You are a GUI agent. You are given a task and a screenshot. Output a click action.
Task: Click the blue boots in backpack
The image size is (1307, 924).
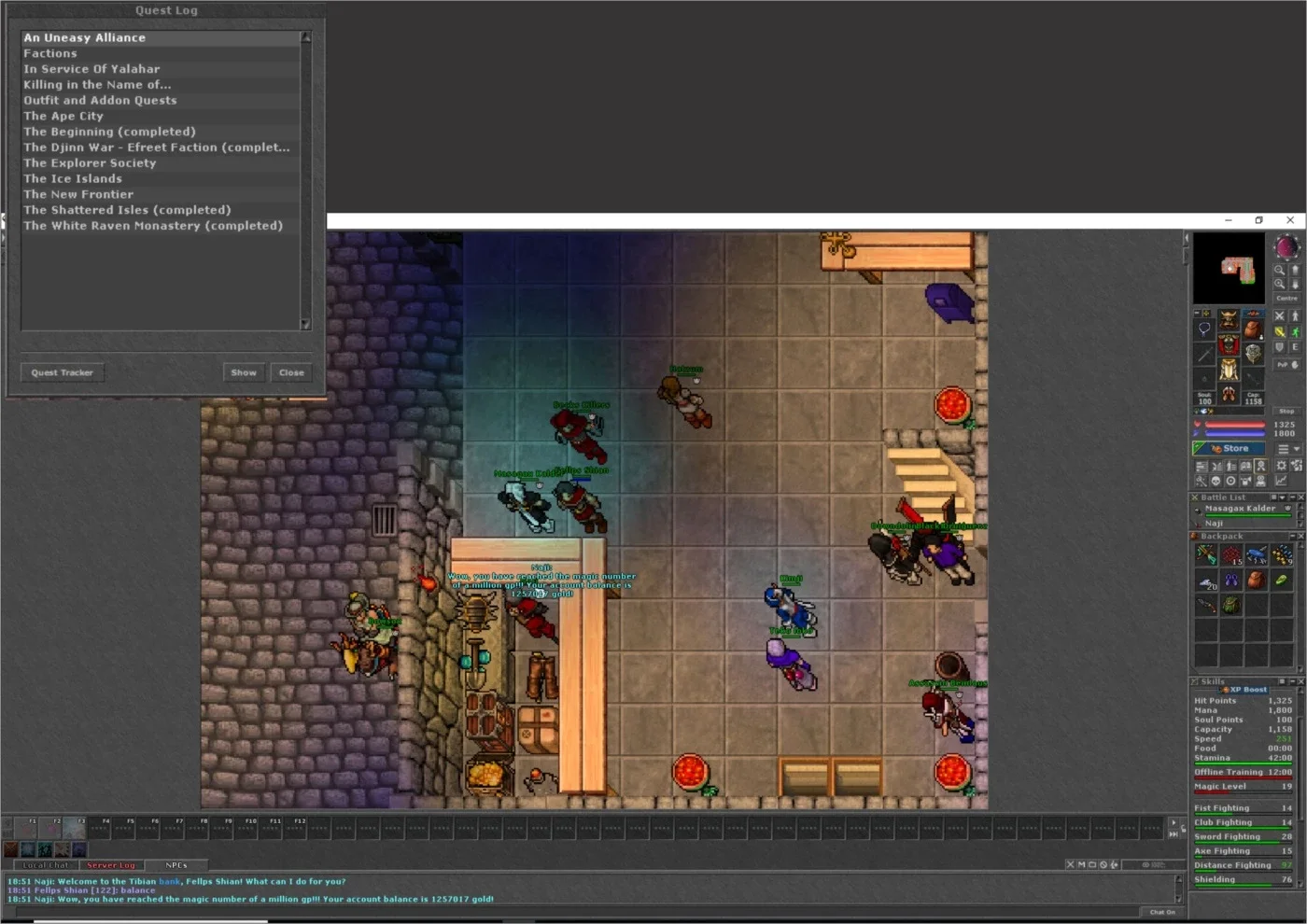point(1231,580)
